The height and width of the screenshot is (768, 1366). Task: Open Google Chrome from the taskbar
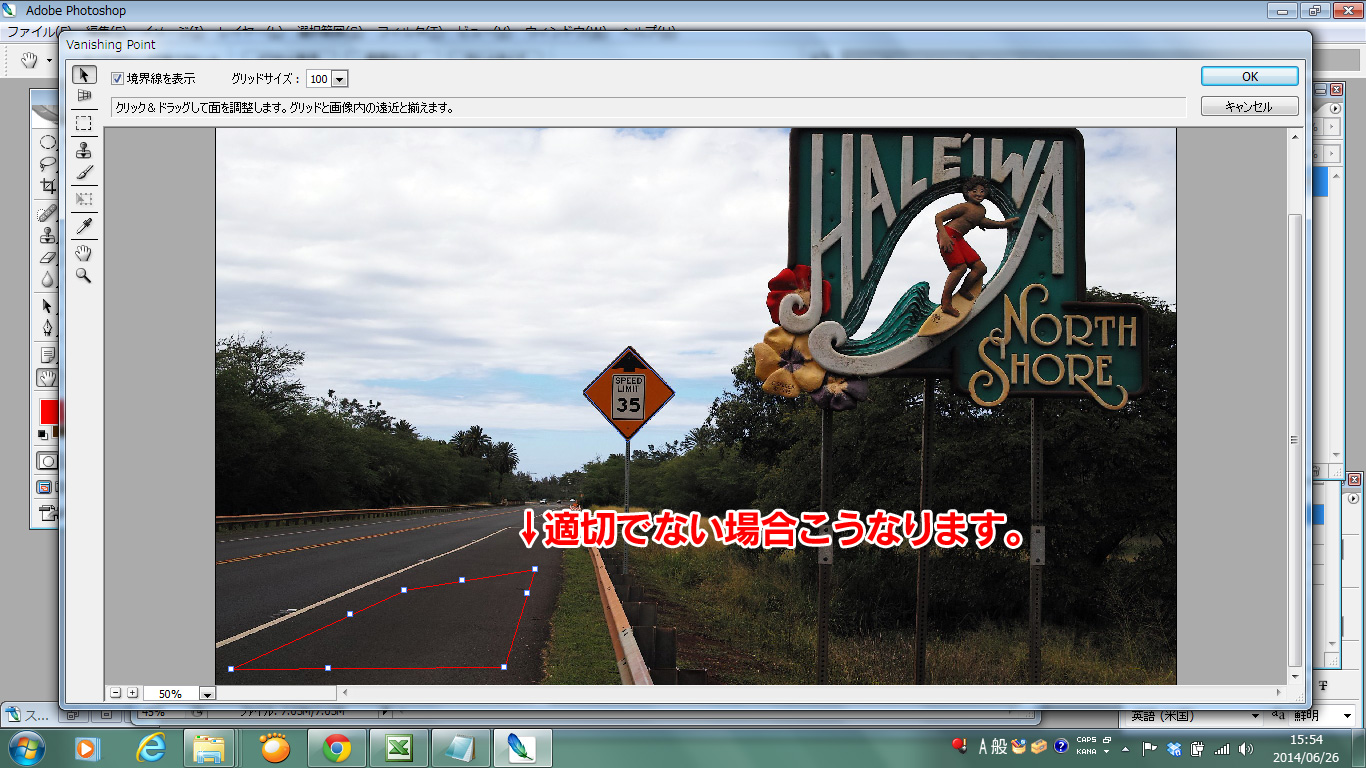(337, 748)
